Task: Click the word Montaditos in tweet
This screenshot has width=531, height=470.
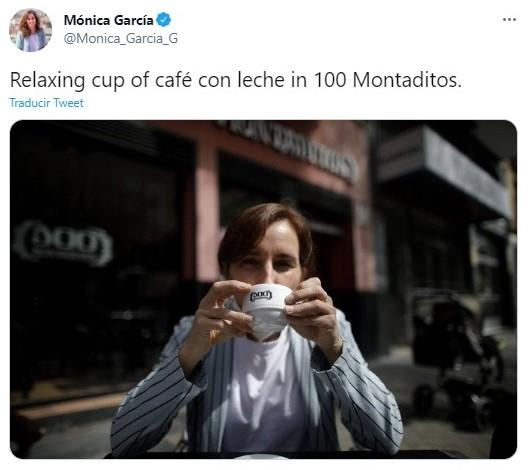Action: click(407, 80)
